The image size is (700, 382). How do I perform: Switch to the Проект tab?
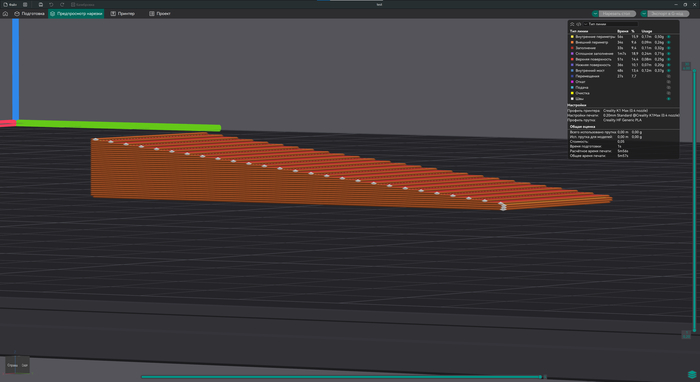tap(160, 14)
